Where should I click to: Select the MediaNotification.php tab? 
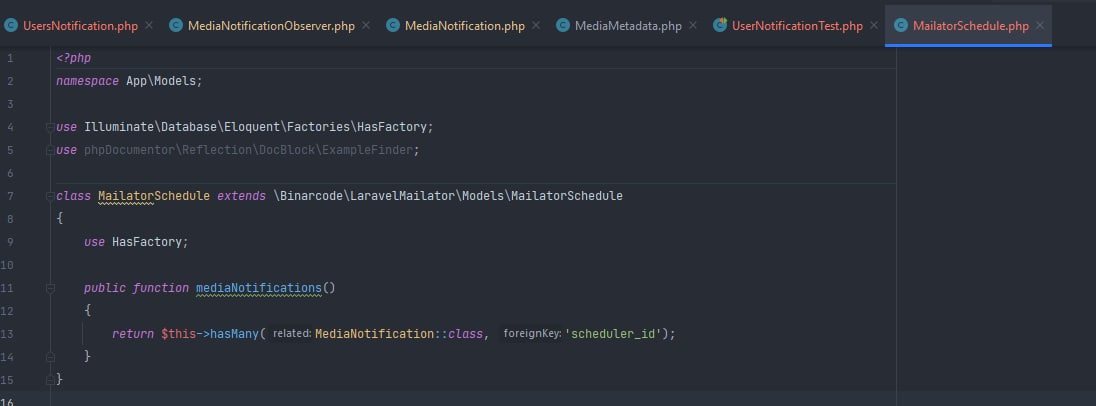tap(465, 26)
